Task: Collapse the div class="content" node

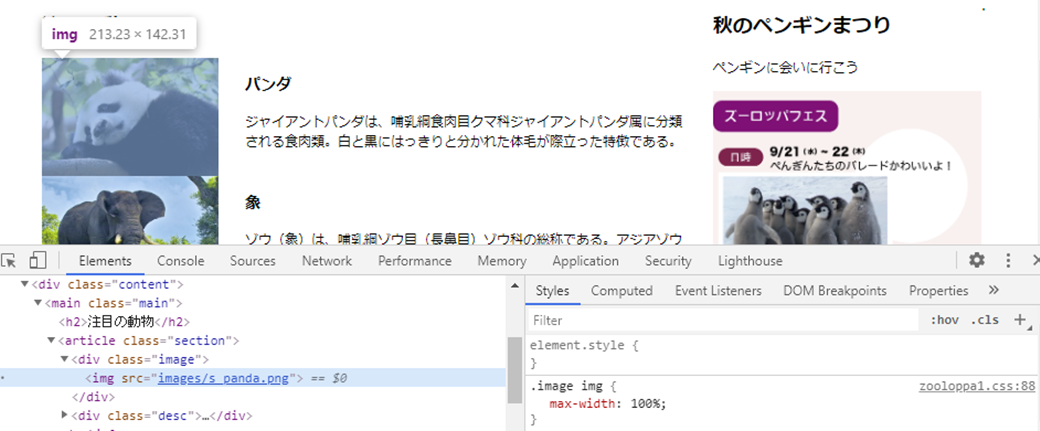Action: tap(25, 284)
